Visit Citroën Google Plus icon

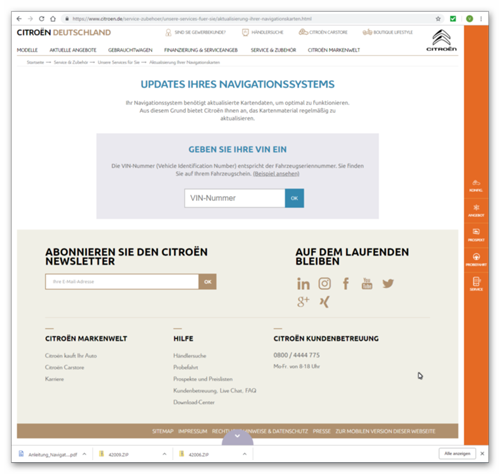point(303,302)
